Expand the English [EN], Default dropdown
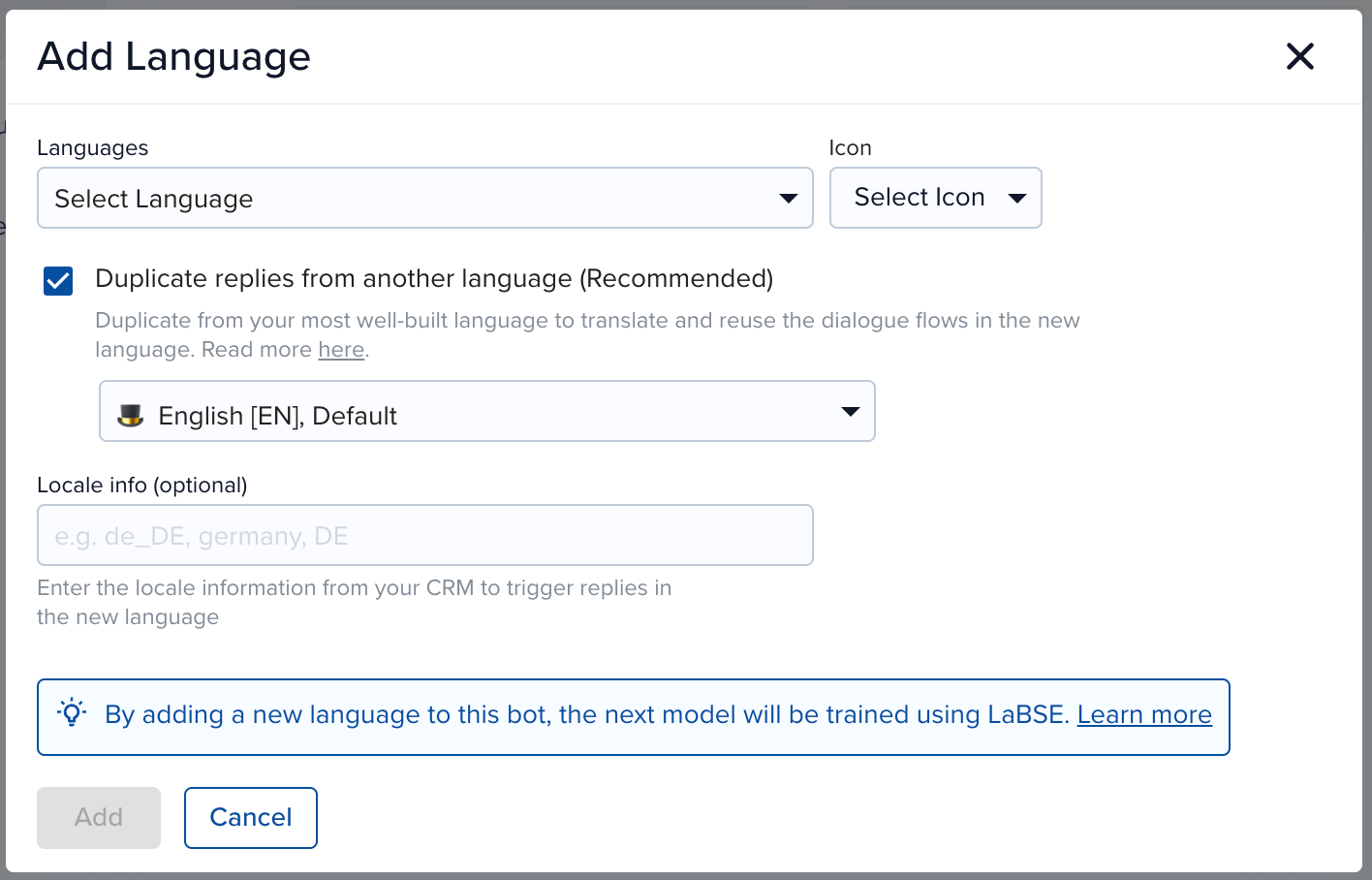The width and height of the screenshot is (1372, 880). click(x=487, y=411)
